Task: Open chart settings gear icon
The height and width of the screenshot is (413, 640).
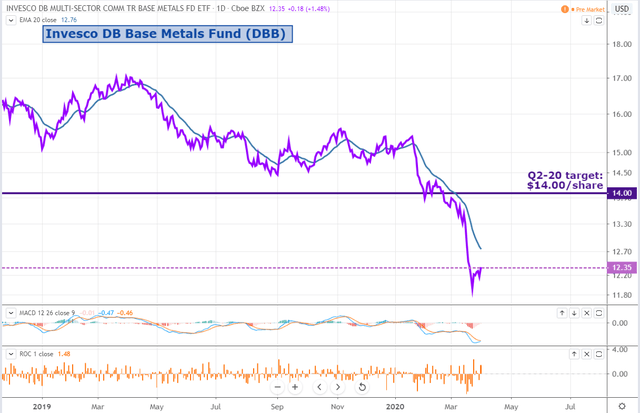Action: (x=622, y=406)
